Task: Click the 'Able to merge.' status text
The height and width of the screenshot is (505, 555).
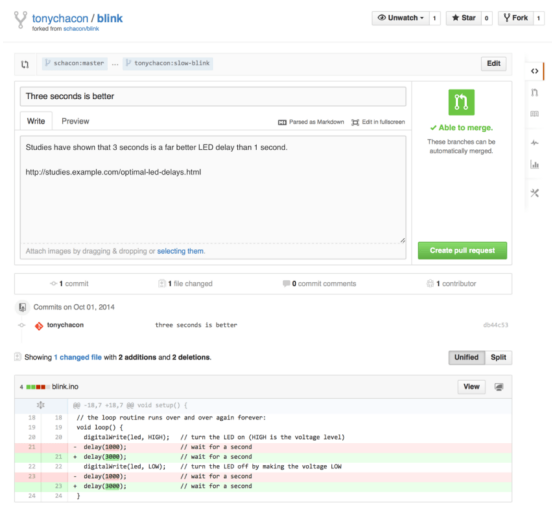Action: (461, 128)
